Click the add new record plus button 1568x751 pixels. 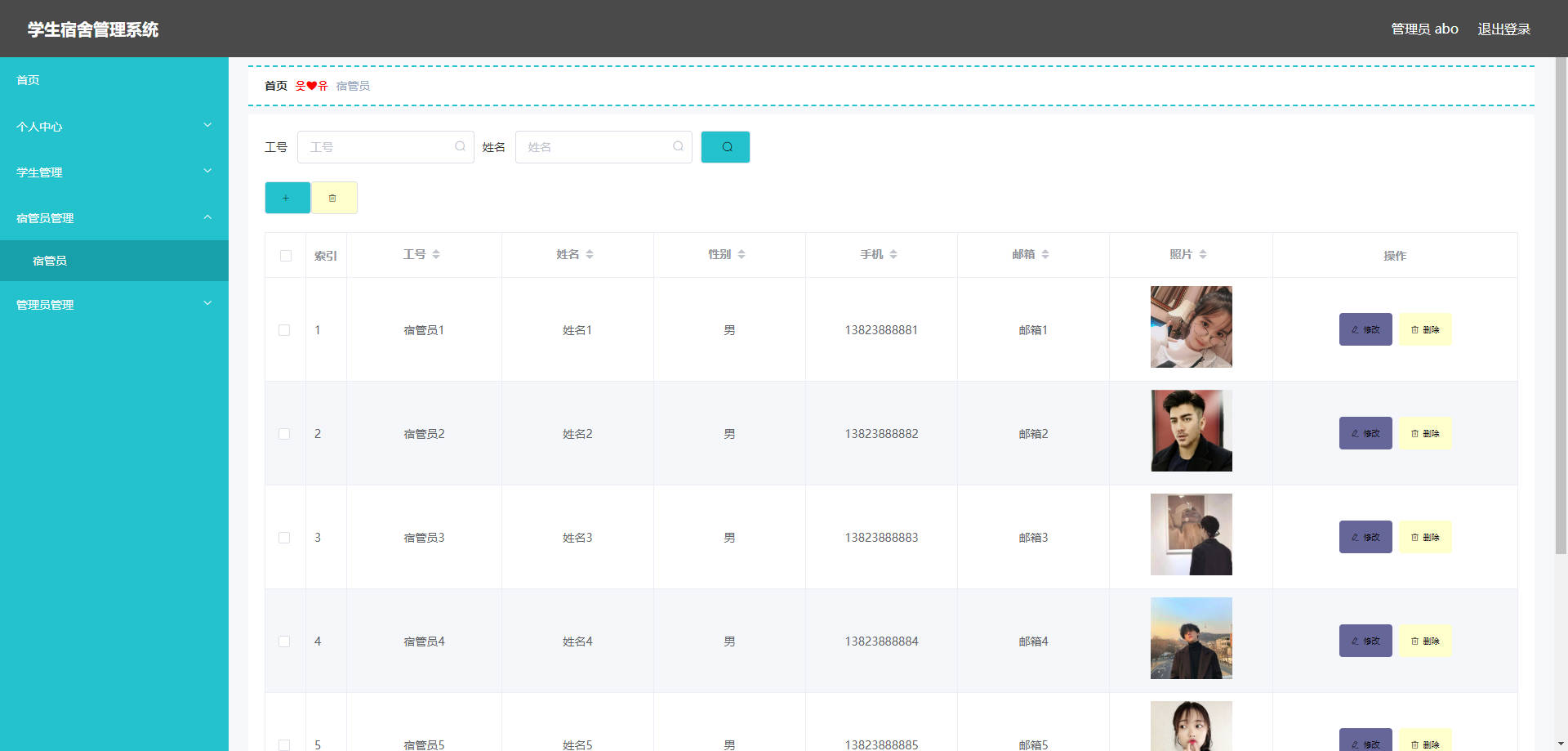(x=287, y=198)
